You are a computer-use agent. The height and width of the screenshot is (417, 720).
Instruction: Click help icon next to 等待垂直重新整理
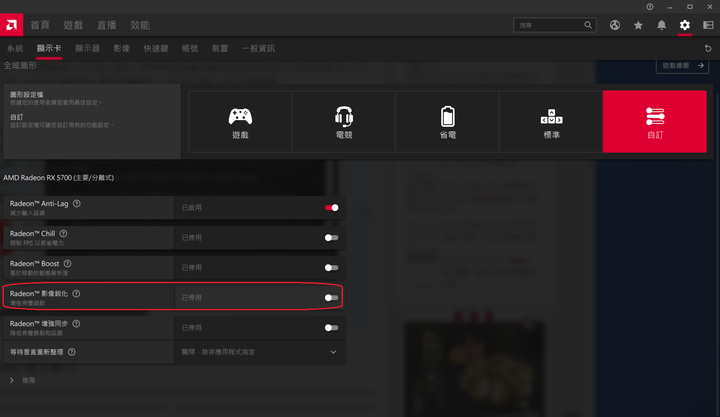click(72, 352)
